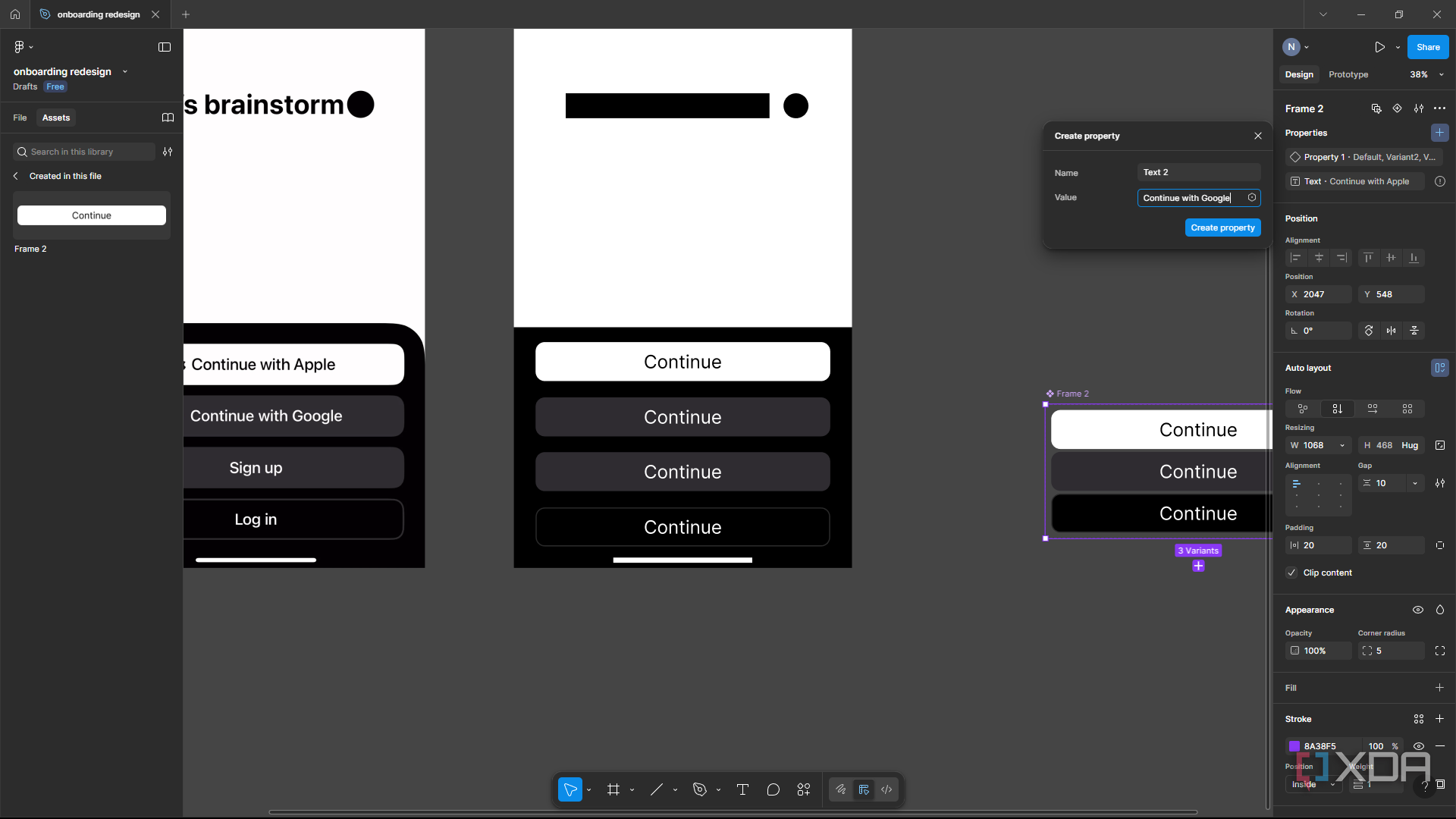The width and height of the screenshot is (1456, 819).
Task: Switch to the File tab
Action: pos(20,118)
